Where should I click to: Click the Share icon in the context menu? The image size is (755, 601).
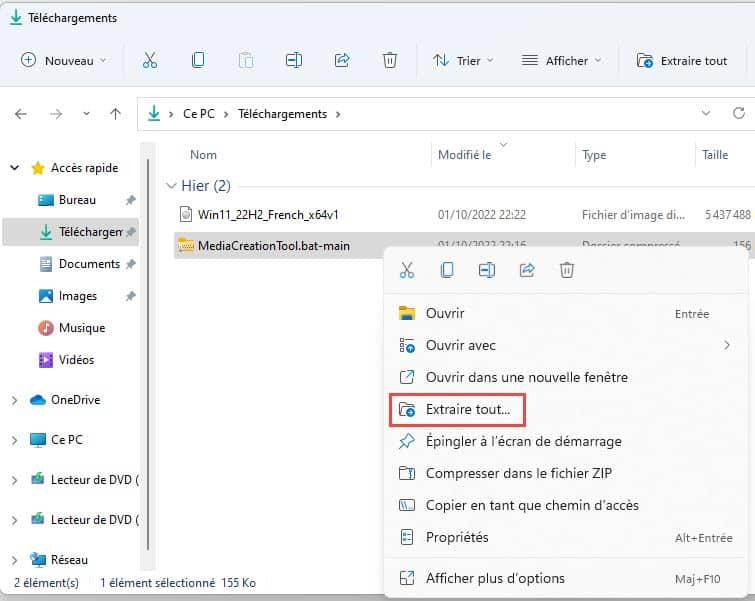527,270
